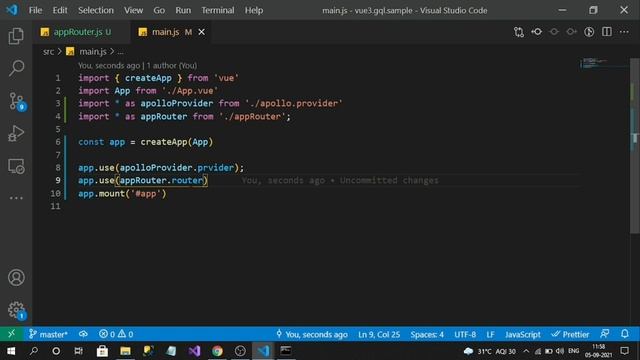Toggle file blame annotations icon
Viewport: 640px width, 360px height.
[x=589, y=32]
